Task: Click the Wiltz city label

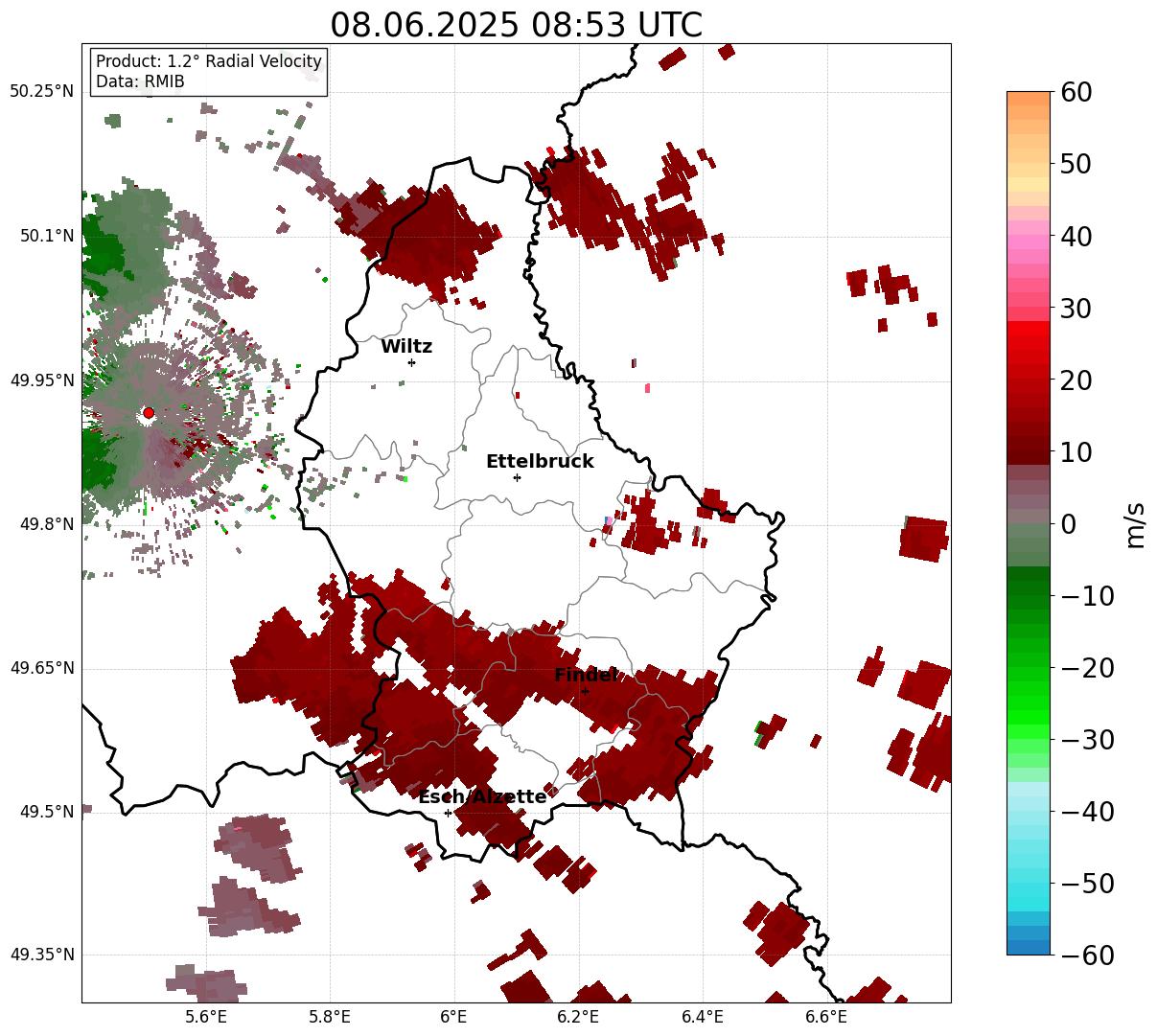Action: coord(406,347)
